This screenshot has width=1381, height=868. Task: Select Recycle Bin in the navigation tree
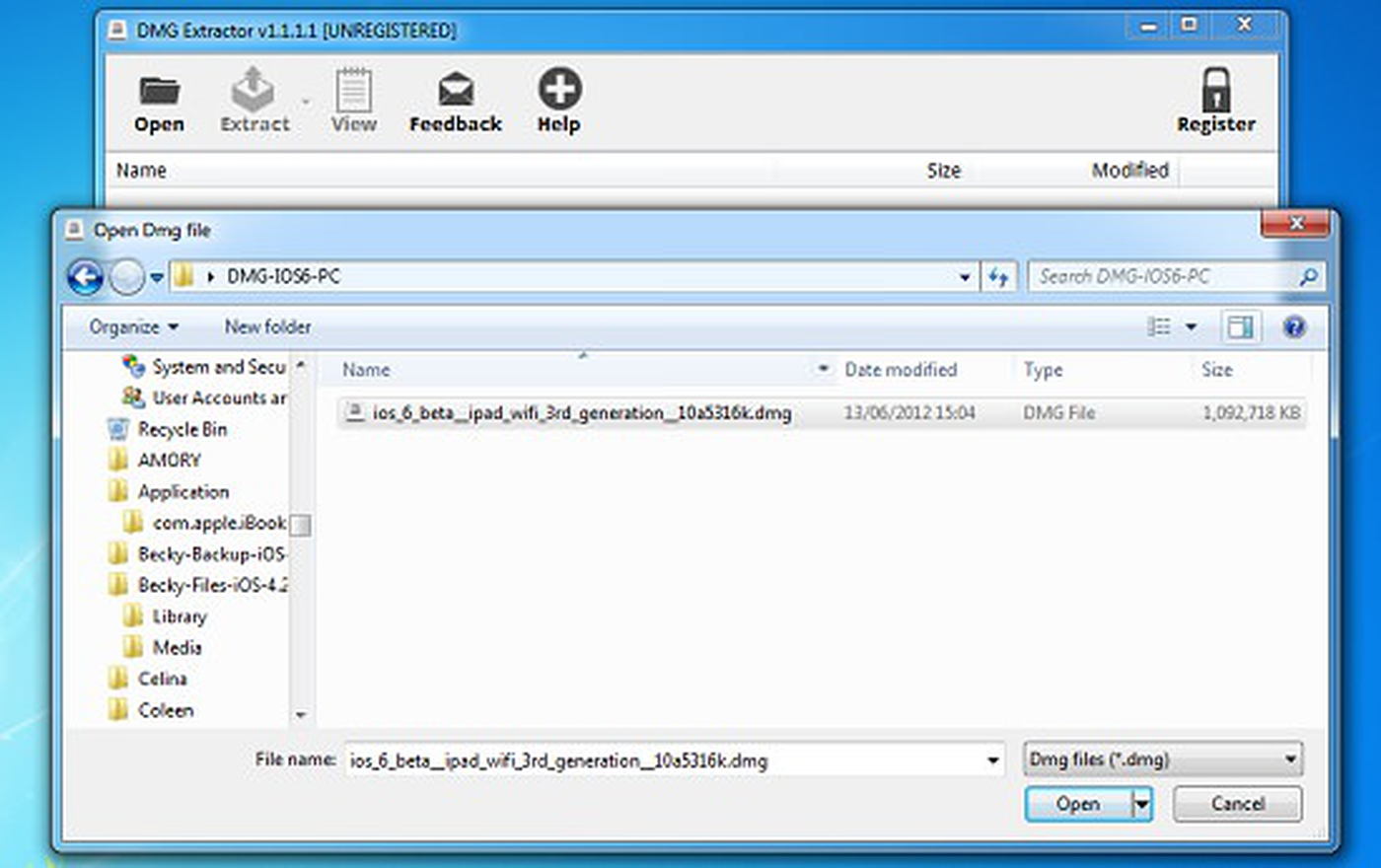pos(182,429)
